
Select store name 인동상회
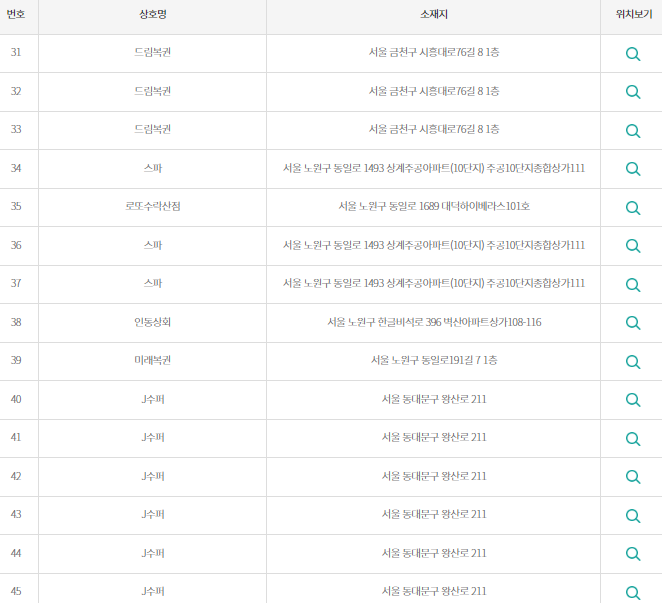[x=152, y=322]
